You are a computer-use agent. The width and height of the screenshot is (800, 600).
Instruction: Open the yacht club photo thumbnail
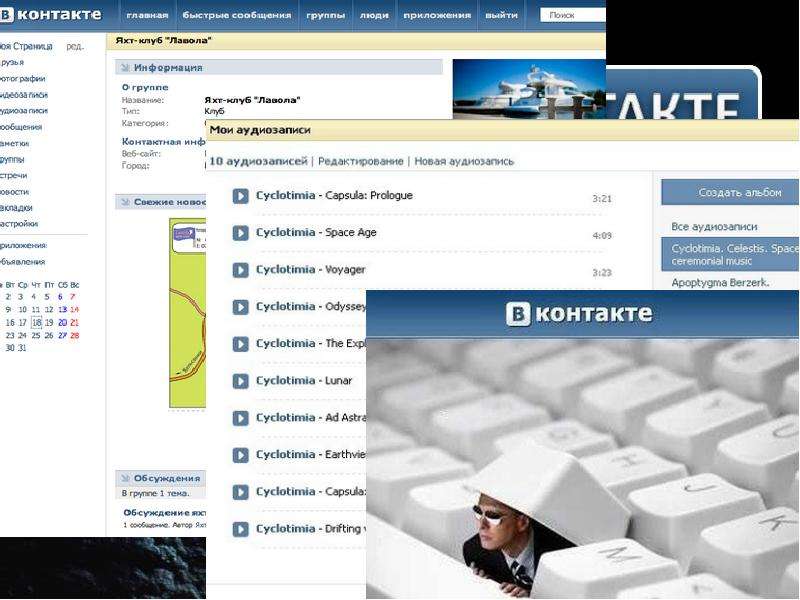(x=529, y=89)
